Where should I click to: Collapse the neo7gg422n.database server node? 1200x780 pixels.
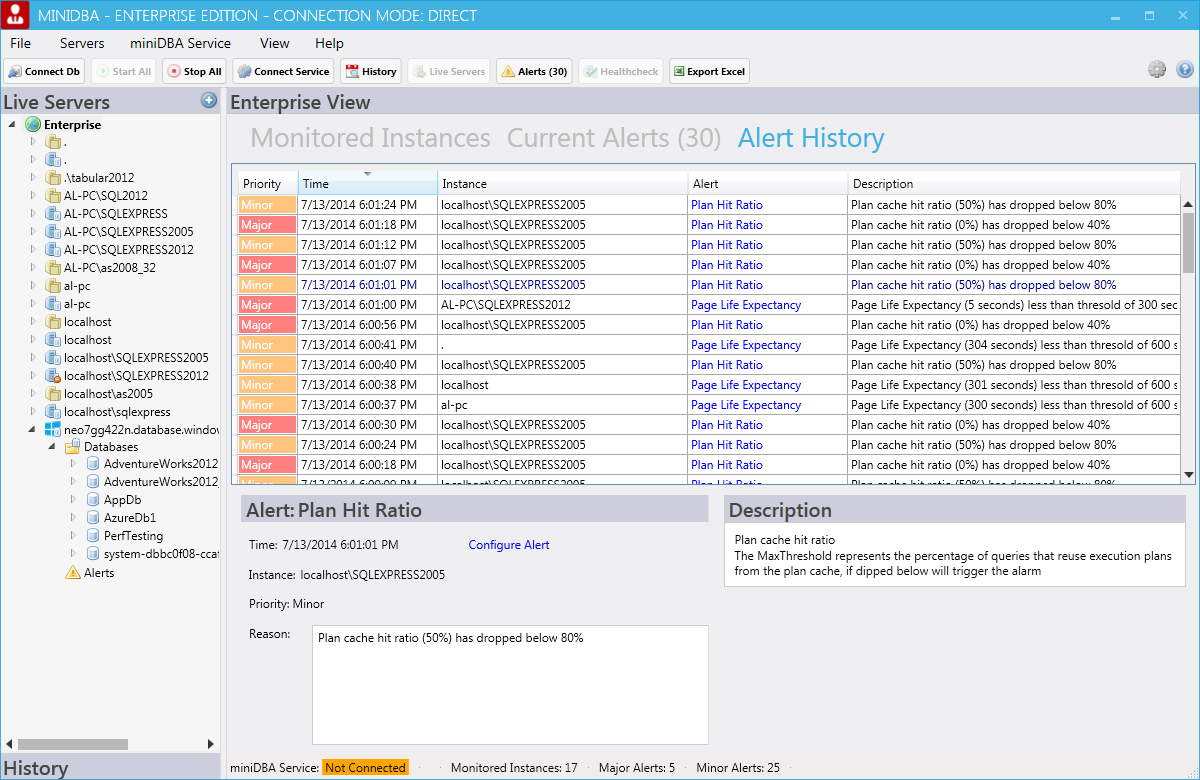pos(32,429)
